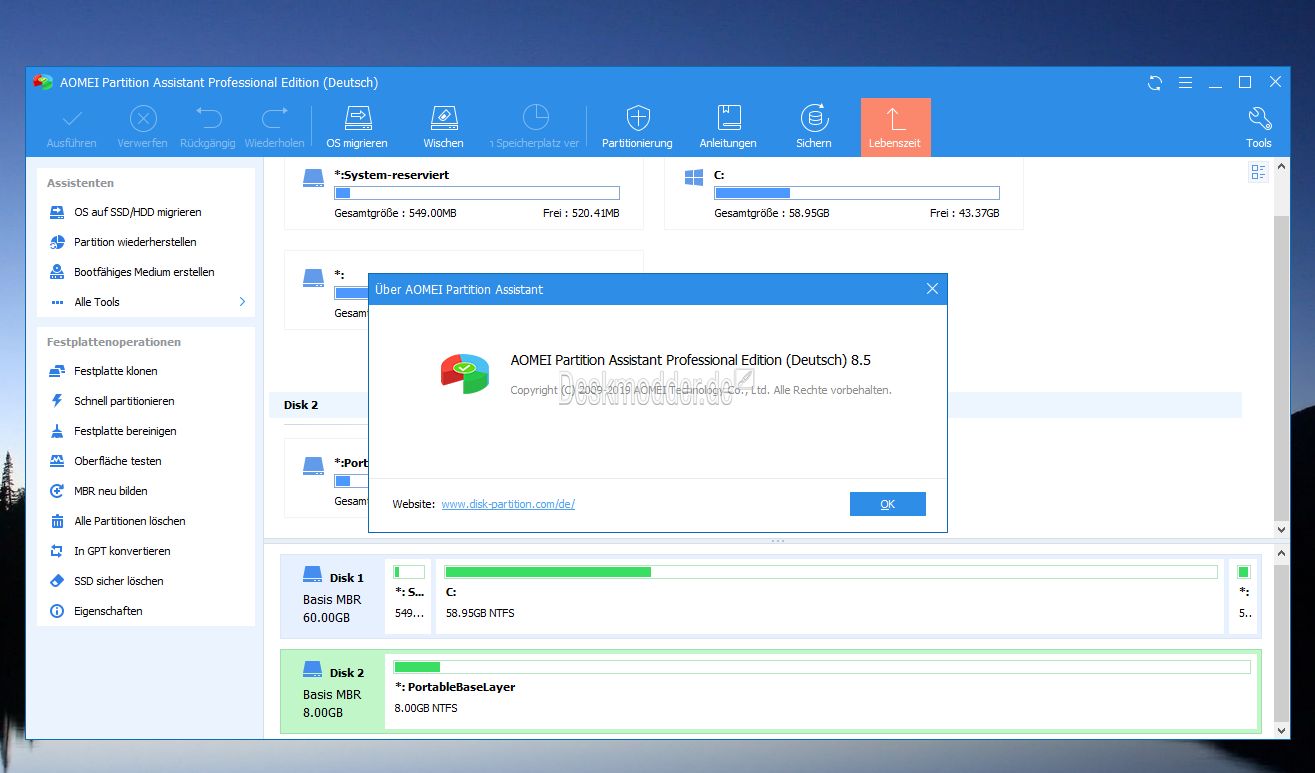Click the Festplattenoperationen section header
Screen dimensions: 1315x773
click(x=114, y=342)
